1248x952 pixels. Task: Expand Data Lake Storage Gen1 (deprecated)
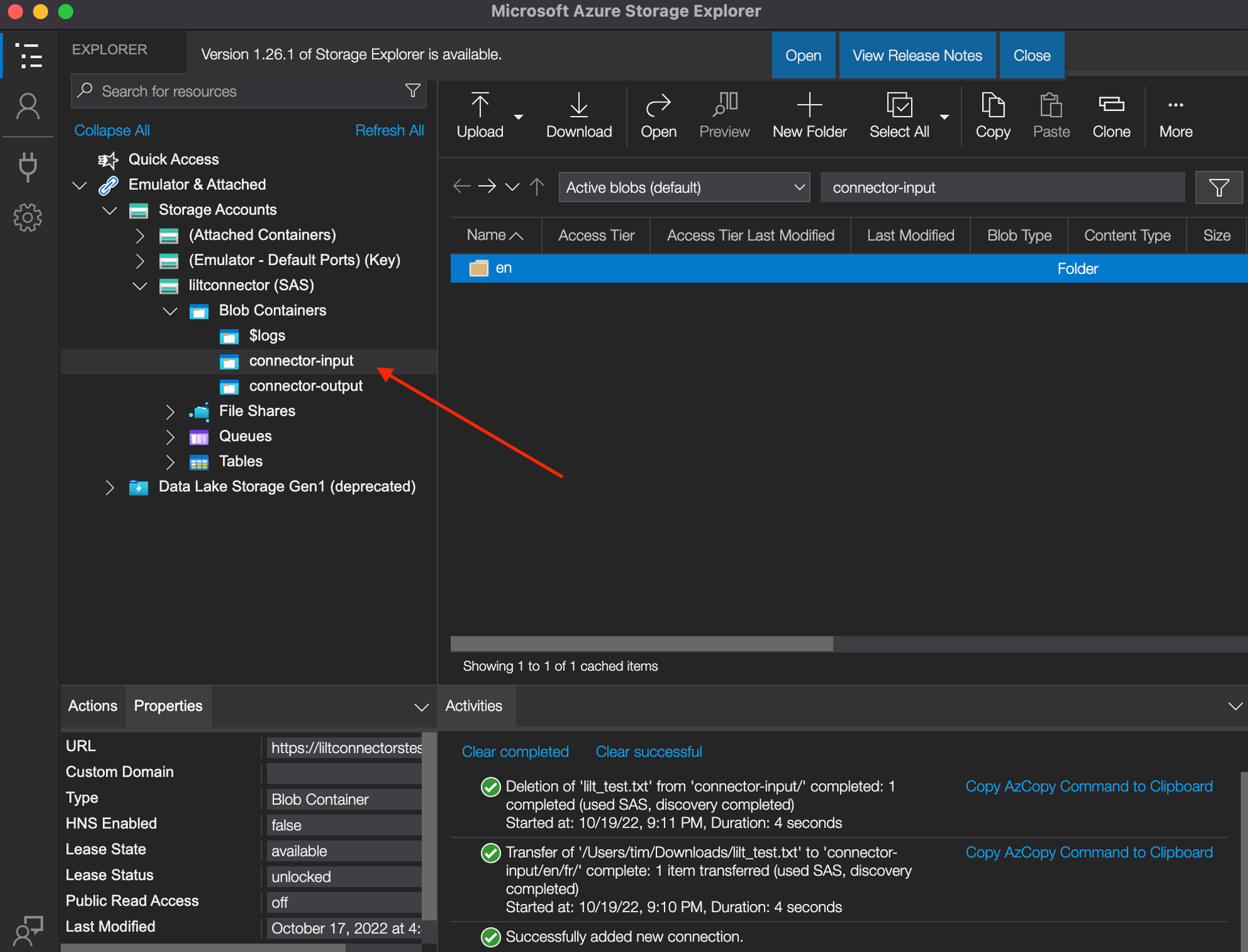(x=110, y=487)
